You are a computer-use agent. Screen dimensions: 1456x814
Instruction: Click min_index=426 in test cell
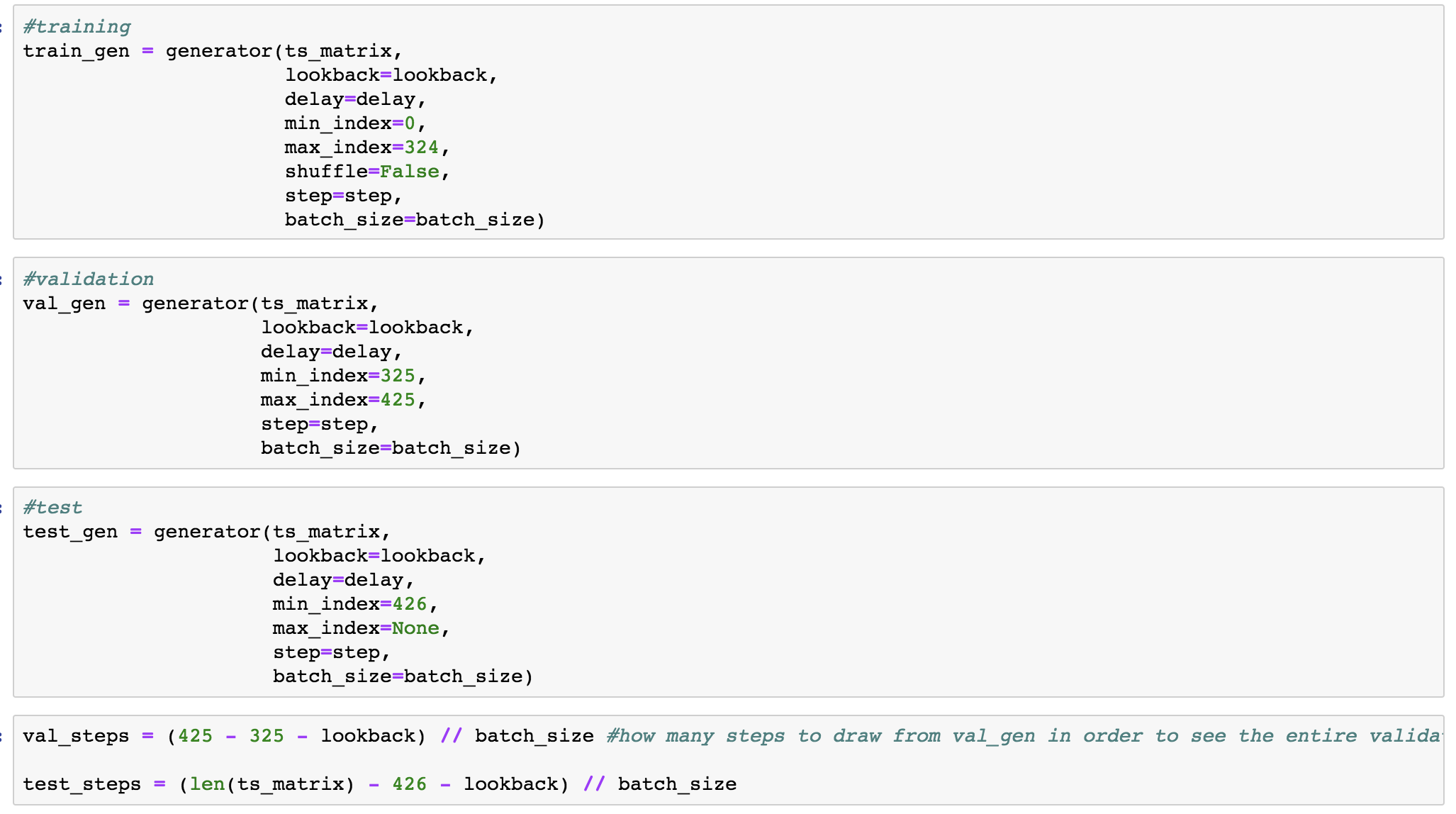pyautogui.click(x=350, y=604)
